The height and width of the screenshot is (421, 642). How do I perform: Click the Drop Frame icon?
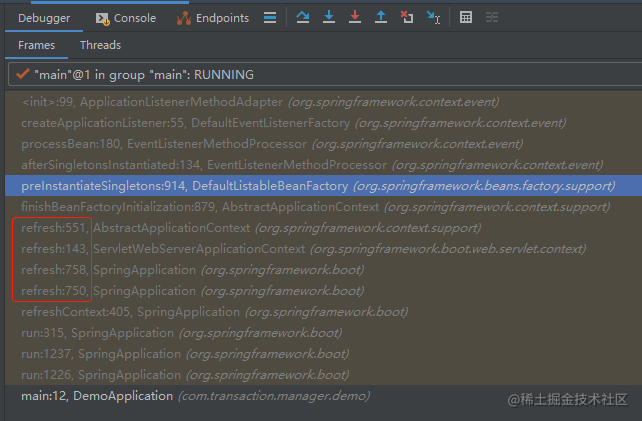pyautogui.click(x=407, y=17)
